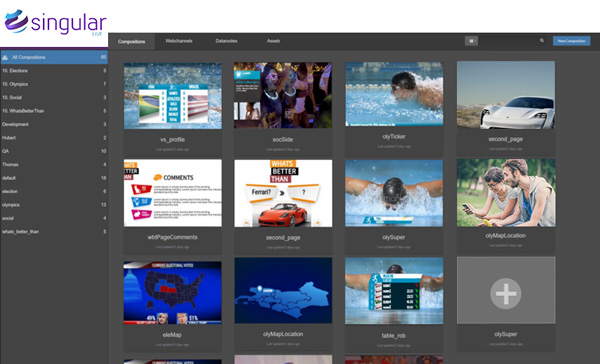Select the whats_better_than folder

coord(54,232)
